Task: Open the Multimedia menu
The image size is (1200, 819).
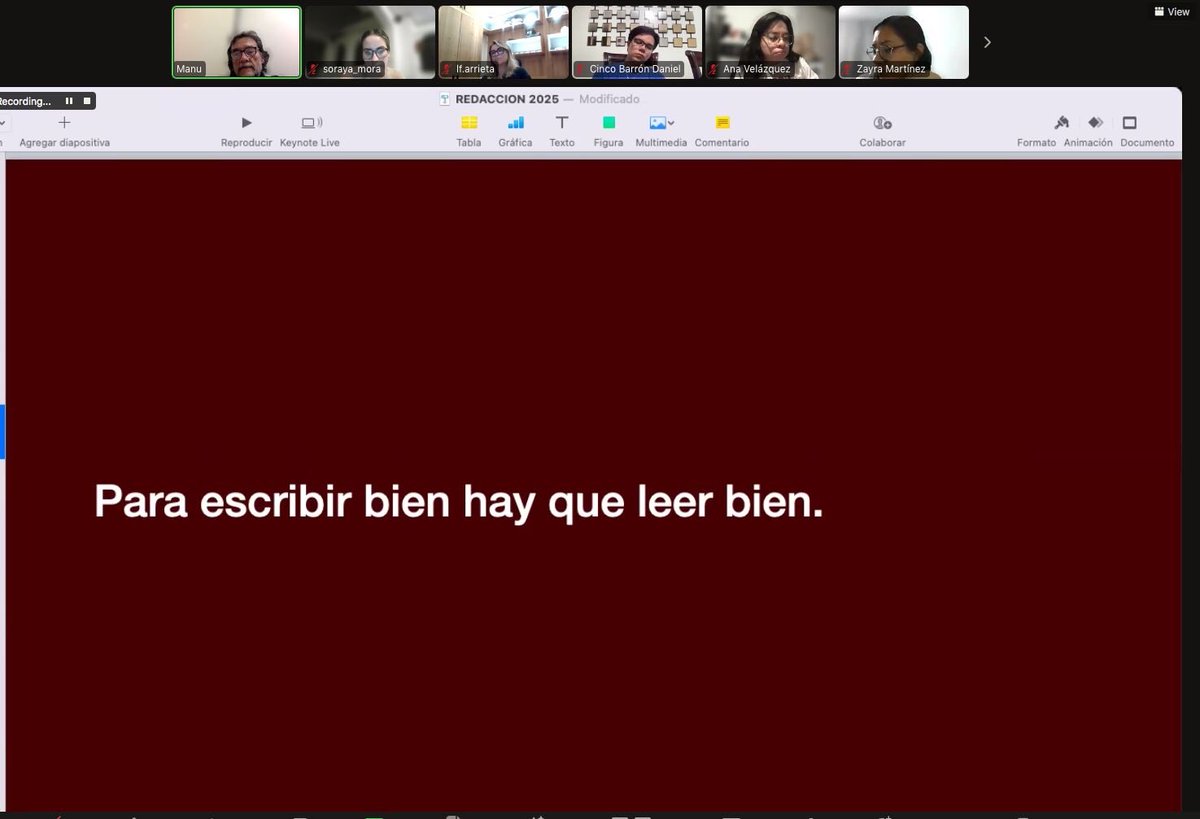Action: [661, 131]
